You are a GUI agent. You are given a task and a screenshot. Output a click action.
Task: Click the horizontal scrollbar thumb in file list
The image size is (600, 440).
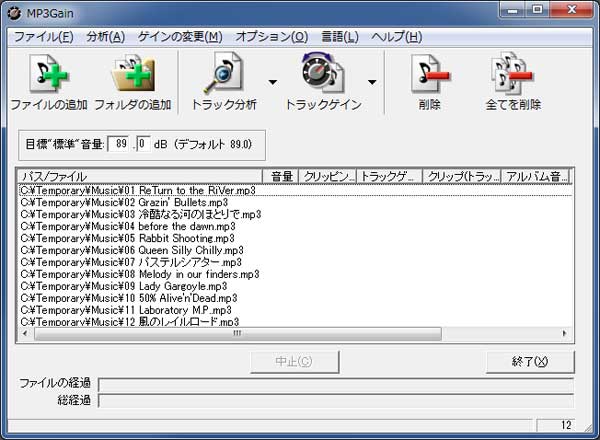tap(238, 333)
